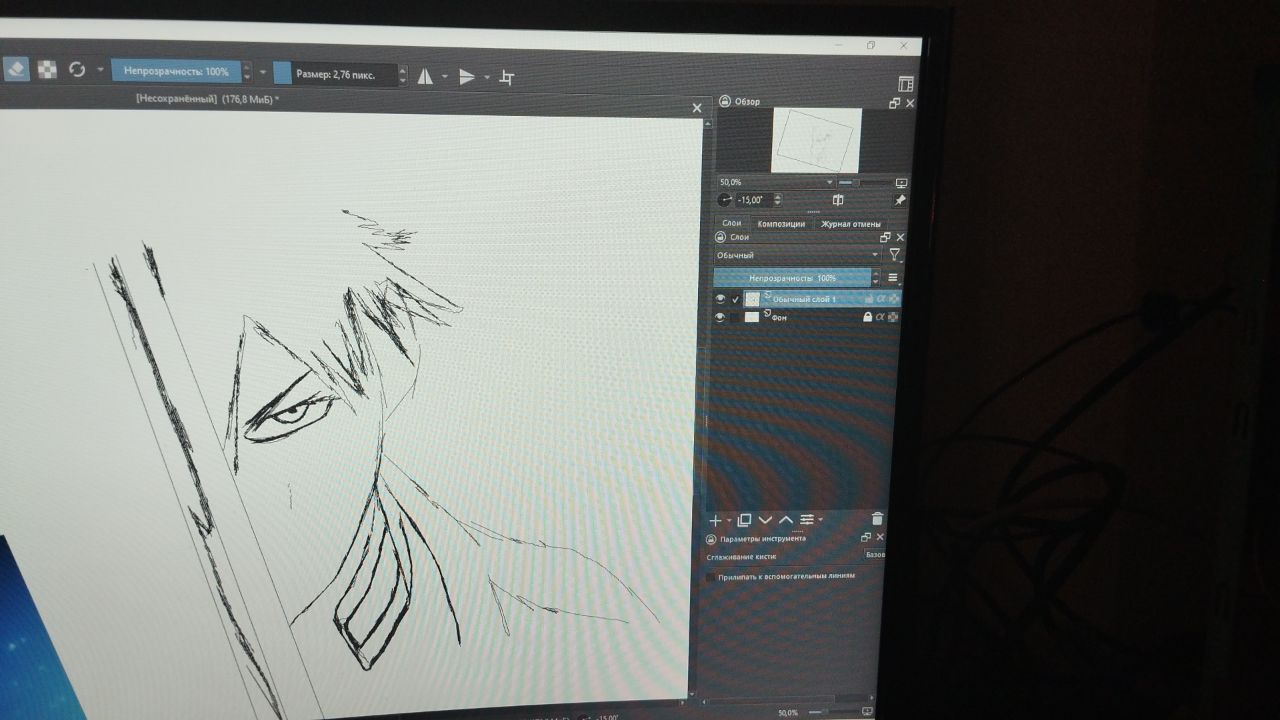
Task: Hide the Фон layer
Action: pyautogui.click(x=720, y=317)
